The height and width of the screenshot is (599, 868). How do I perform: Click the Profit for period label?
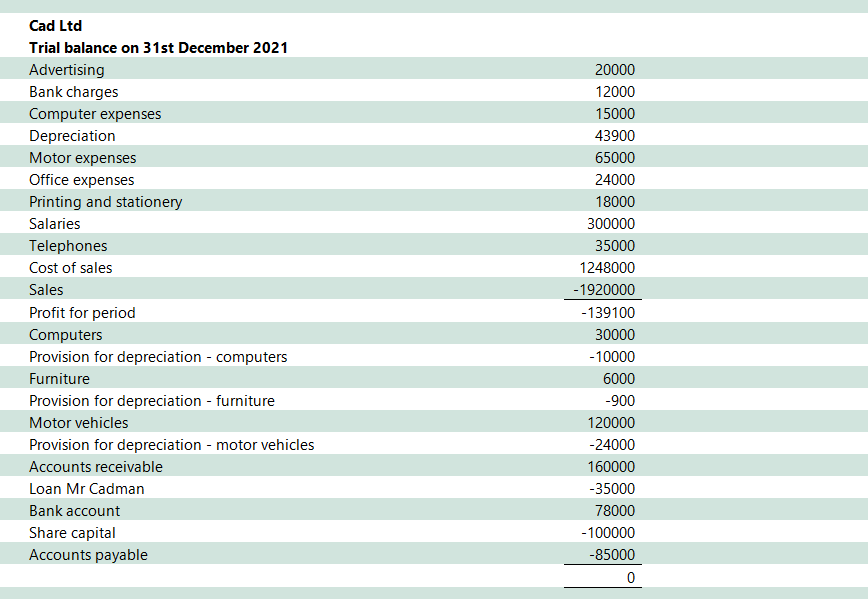point(82,313)
